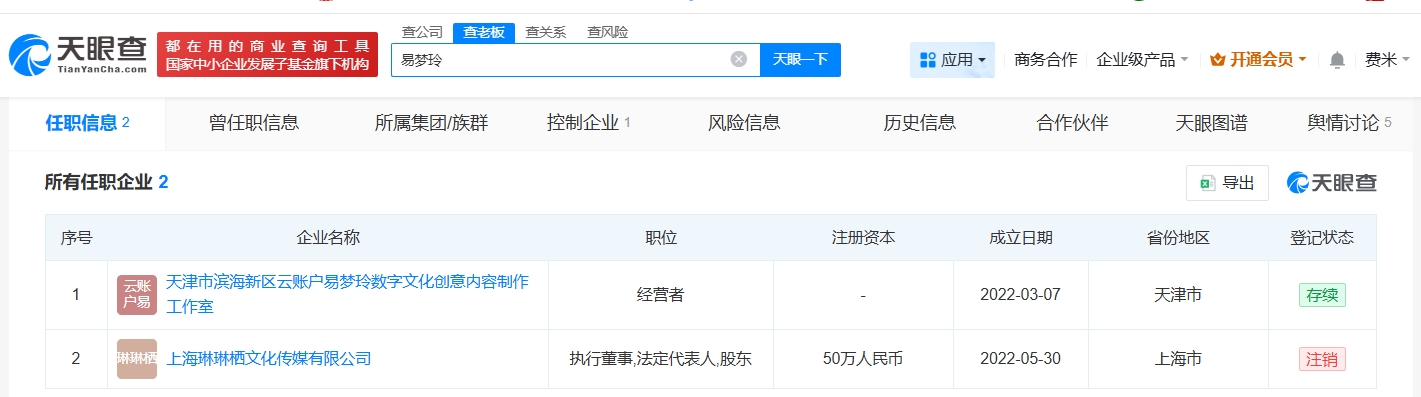
Task: Switch to 查公司 search tab
Action: [422, 32]
